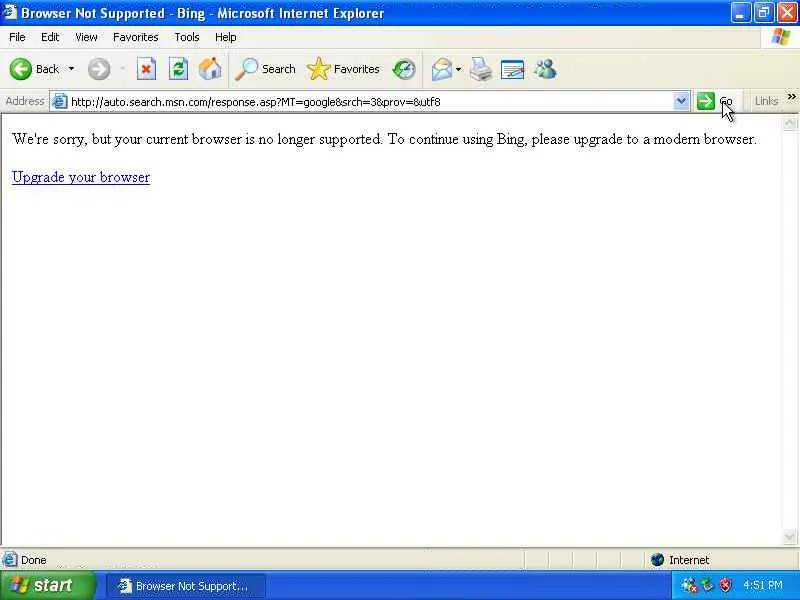Click the Windows flag logo throbber
800x600 pixels.
[x=780, y=37]
